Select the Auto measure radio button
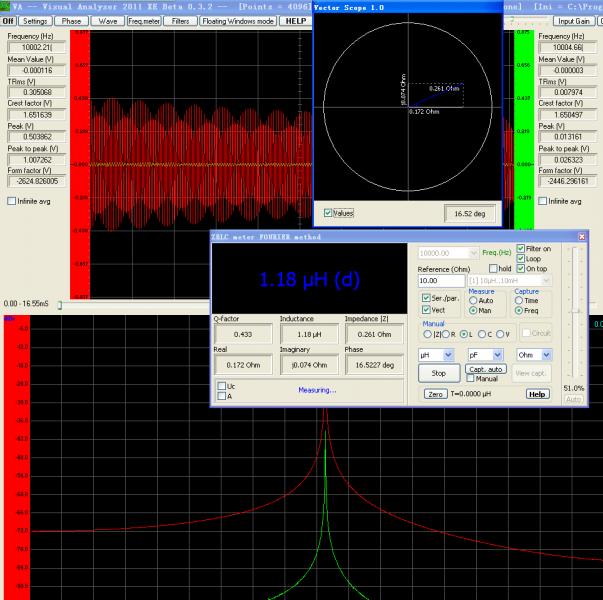 tap(472, 300)
